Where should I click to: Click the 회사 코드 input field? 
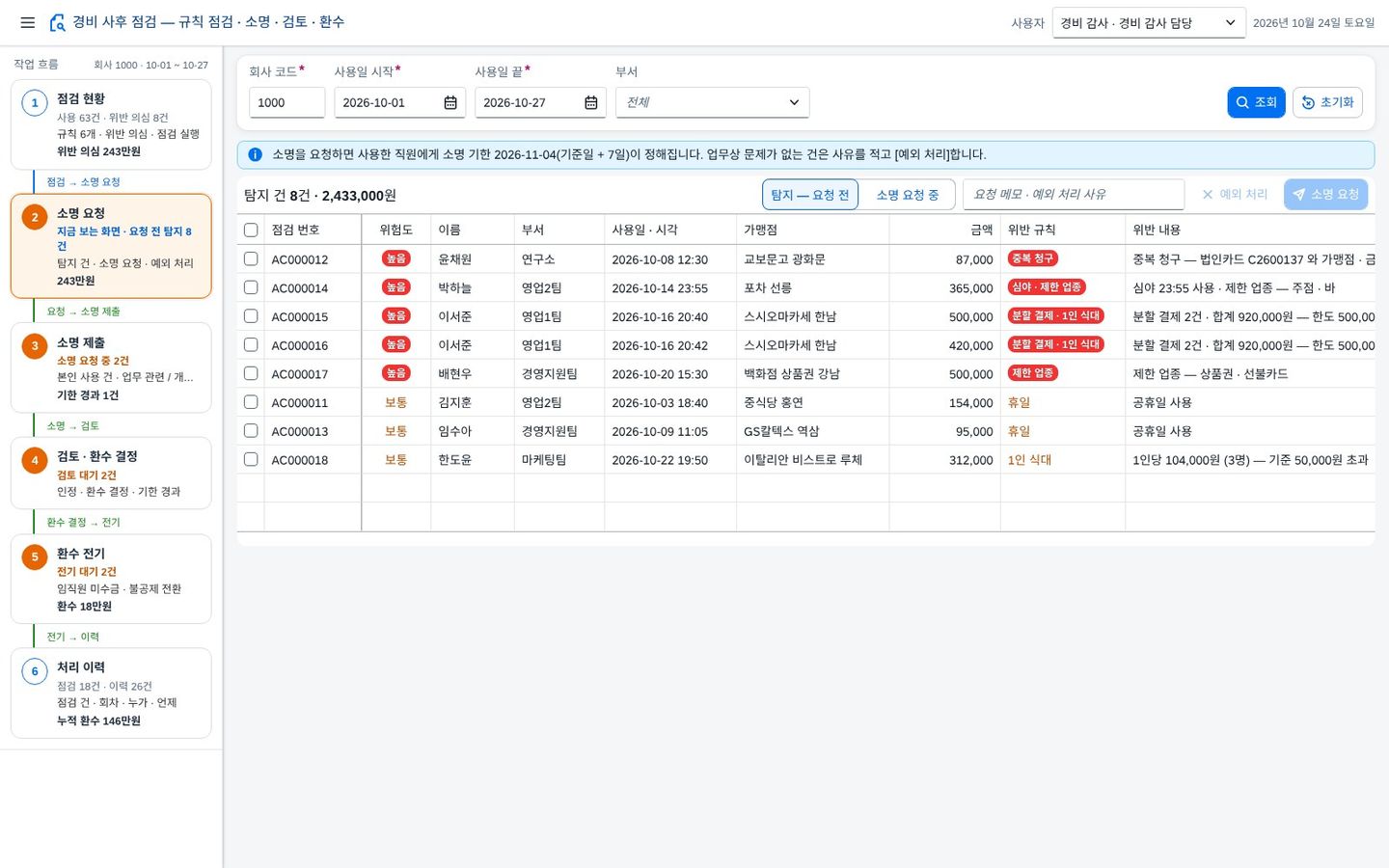286,103
